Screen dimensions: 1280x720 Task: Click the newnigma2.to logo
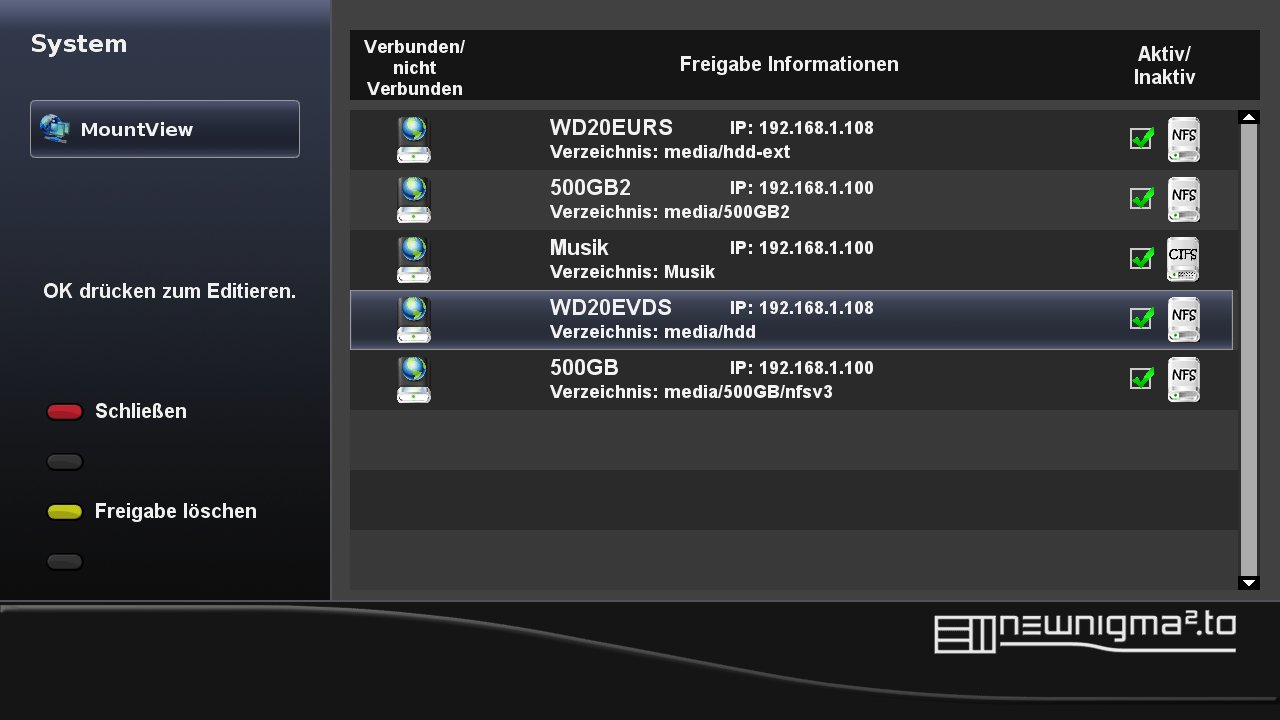[1085, 633]
